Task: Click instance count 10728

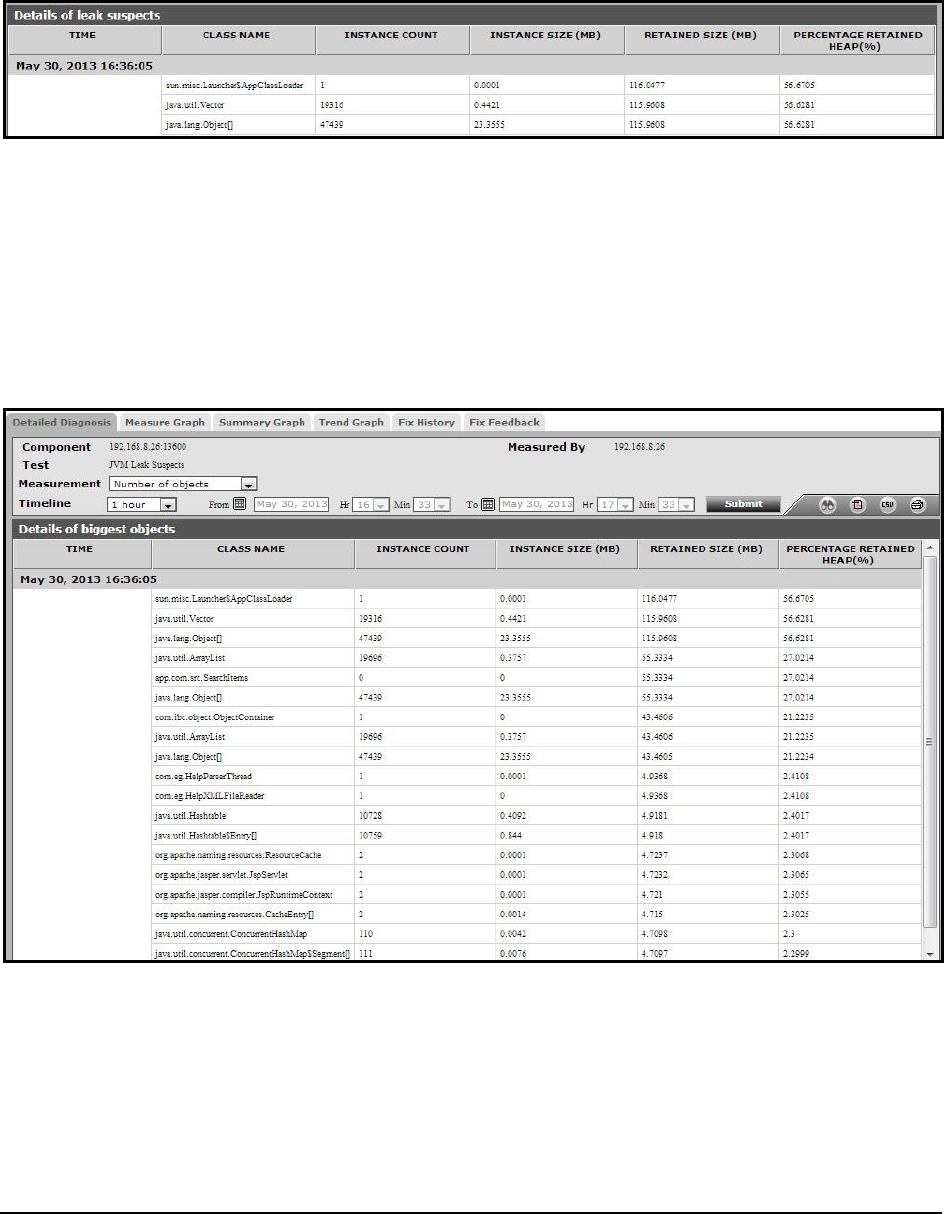Action: point(371,816)
